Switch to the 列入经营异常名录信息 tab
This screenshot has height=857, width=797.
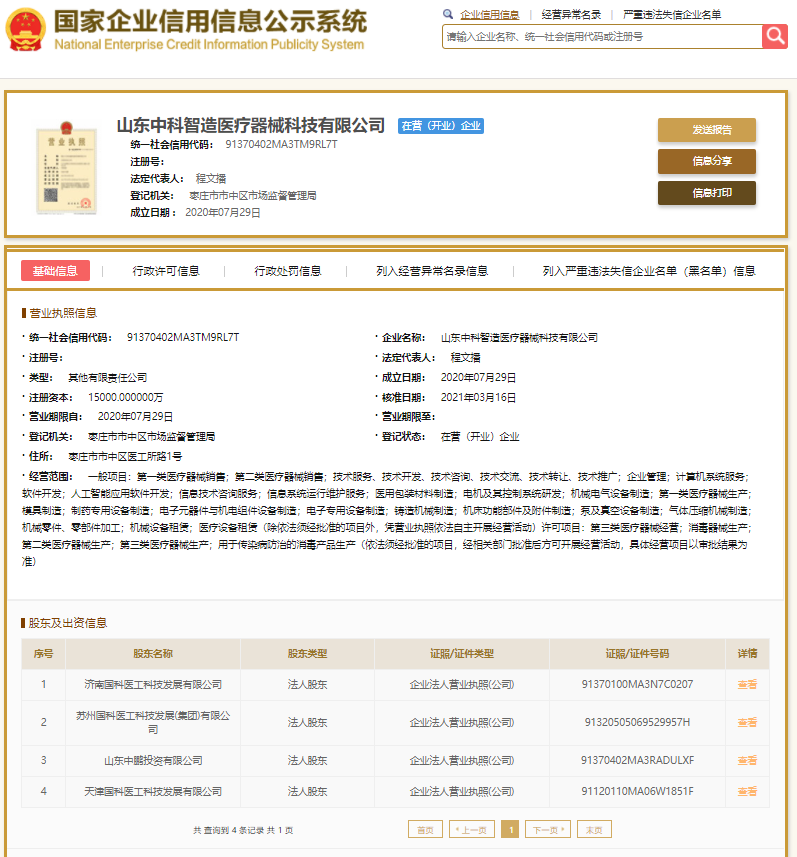[432, 271]
